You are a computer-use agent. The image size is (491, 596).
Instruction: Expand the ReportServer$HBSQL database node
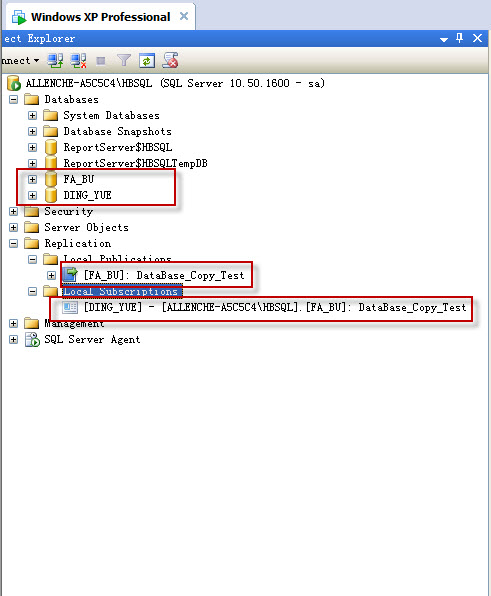click(x=33, y=147)
